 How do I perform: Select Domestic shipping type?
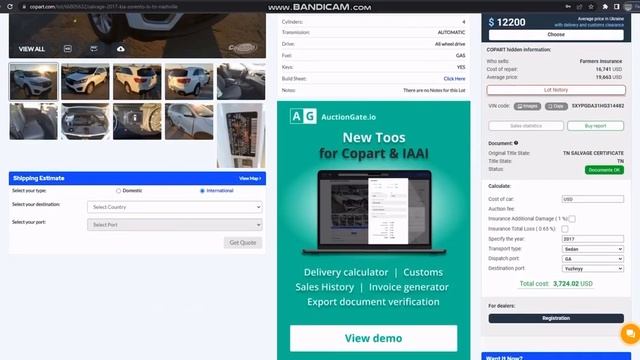point(118,191)
